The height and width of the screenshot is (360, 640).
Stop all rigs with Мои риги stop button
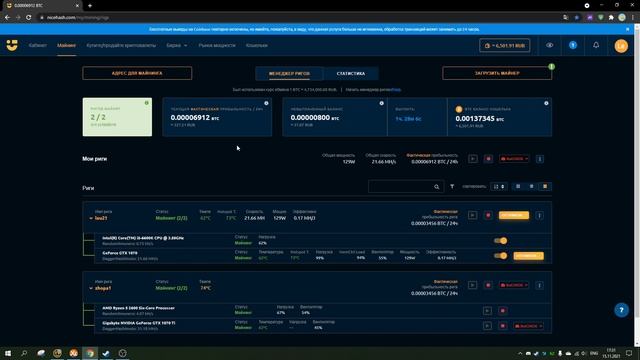point(488,158)
